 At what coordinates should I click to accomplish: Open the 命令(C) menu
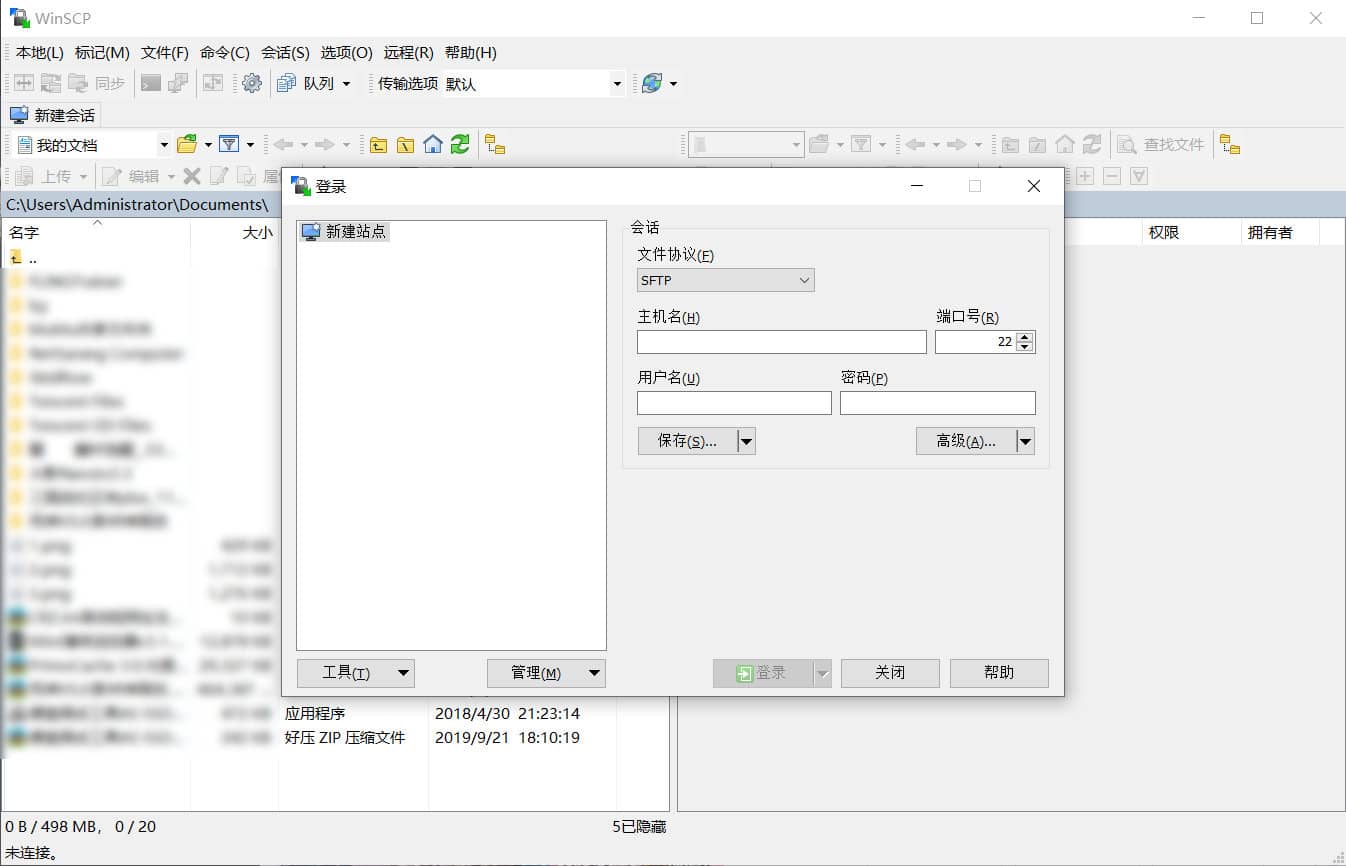(225, 52)
